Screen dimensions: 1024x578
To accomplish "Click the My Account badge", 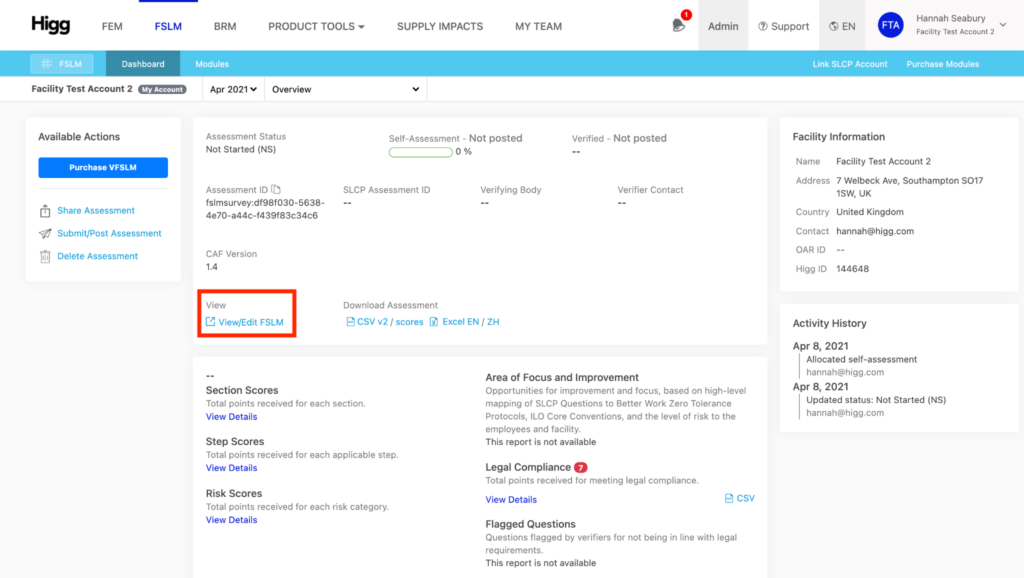I will pyautogui.click(x=162, y=89).
